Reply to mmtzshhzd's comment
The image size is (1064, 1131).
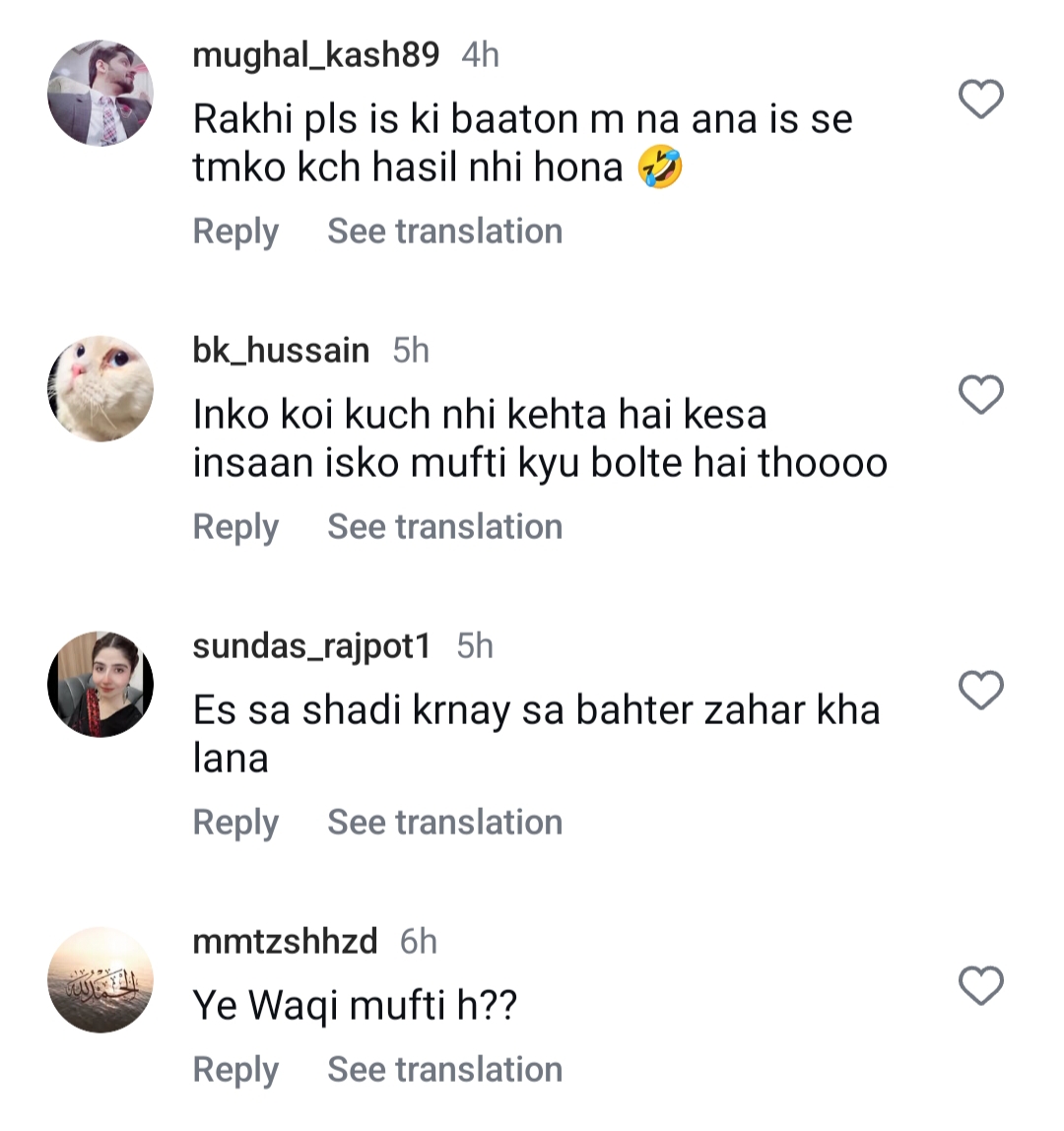[x=235, y=1069]
